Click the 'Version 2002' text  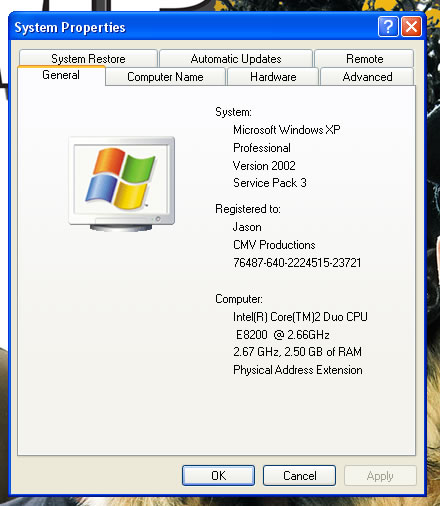point(264,165)
